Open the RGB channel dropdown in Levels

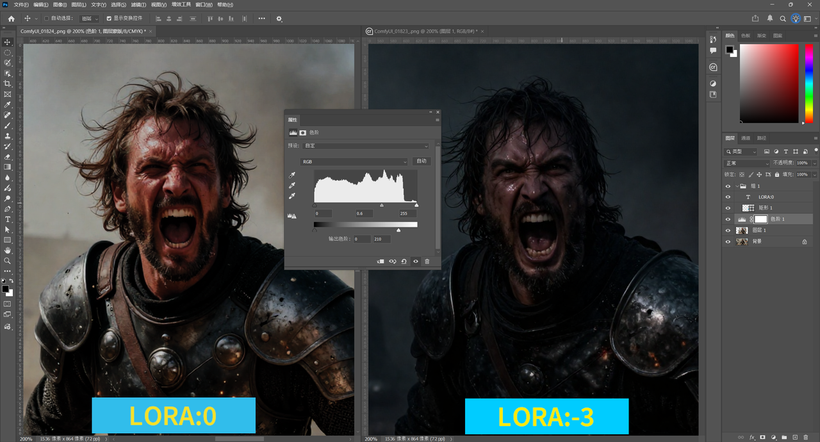pyautogui.click(x=355, y=160)
